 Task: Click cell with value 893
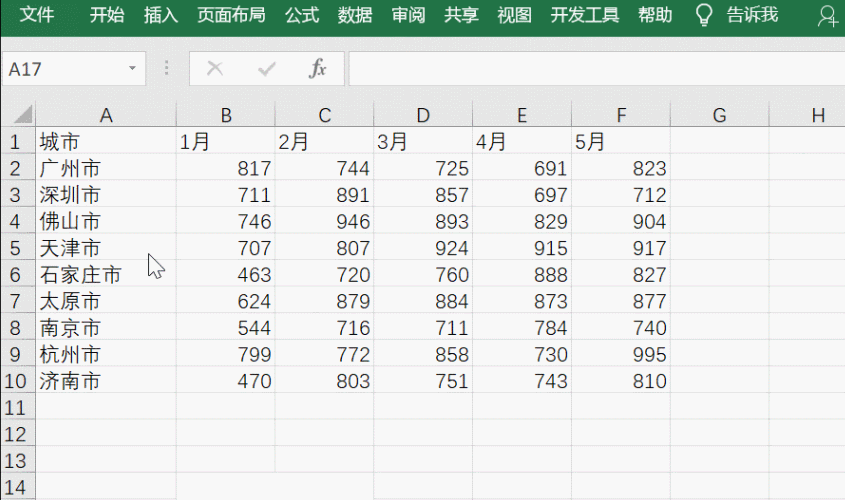423,221
